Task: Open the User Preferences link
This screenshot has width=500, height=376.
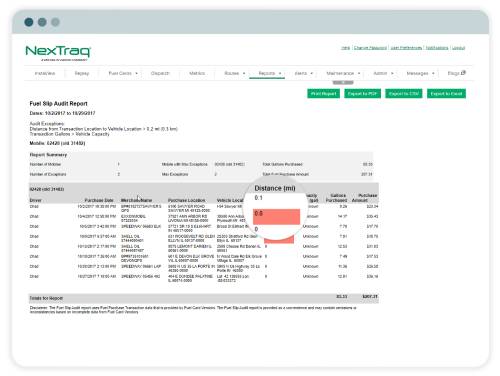Action: (x=406, y=48)
